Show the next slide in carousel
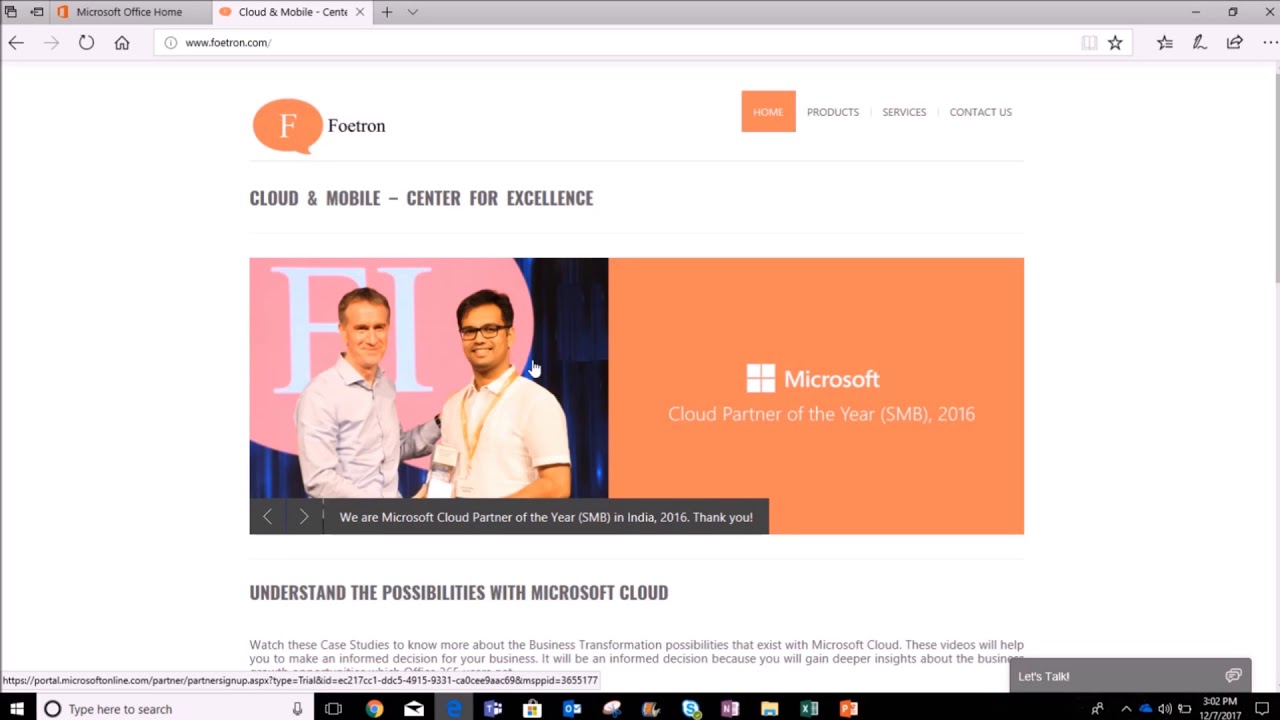The height and width of the screenshot is (720, 1280). [304, 517]
